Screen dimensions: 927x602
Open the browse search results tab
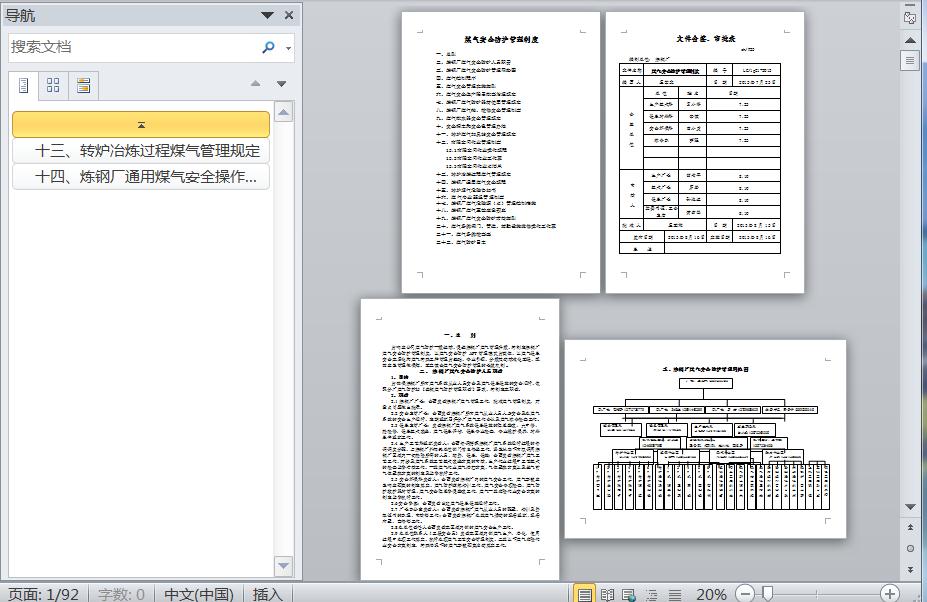click(83, 85)
